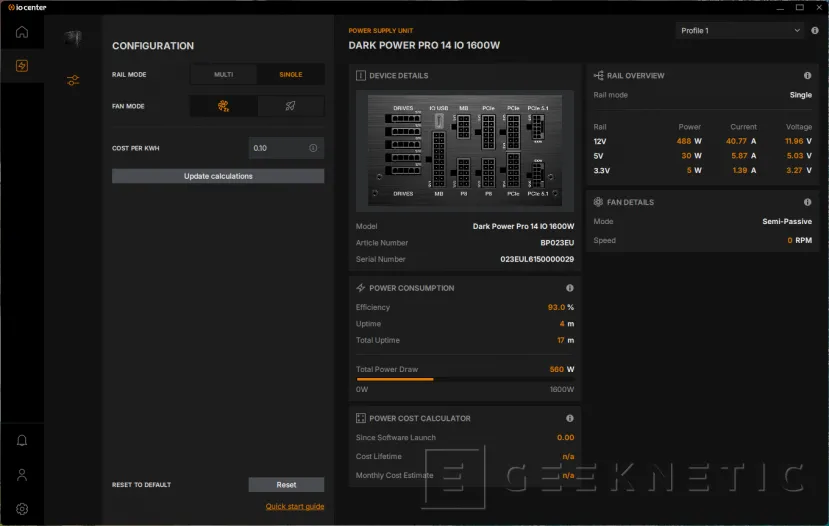Open the Quick start guide link

(294, 506)
